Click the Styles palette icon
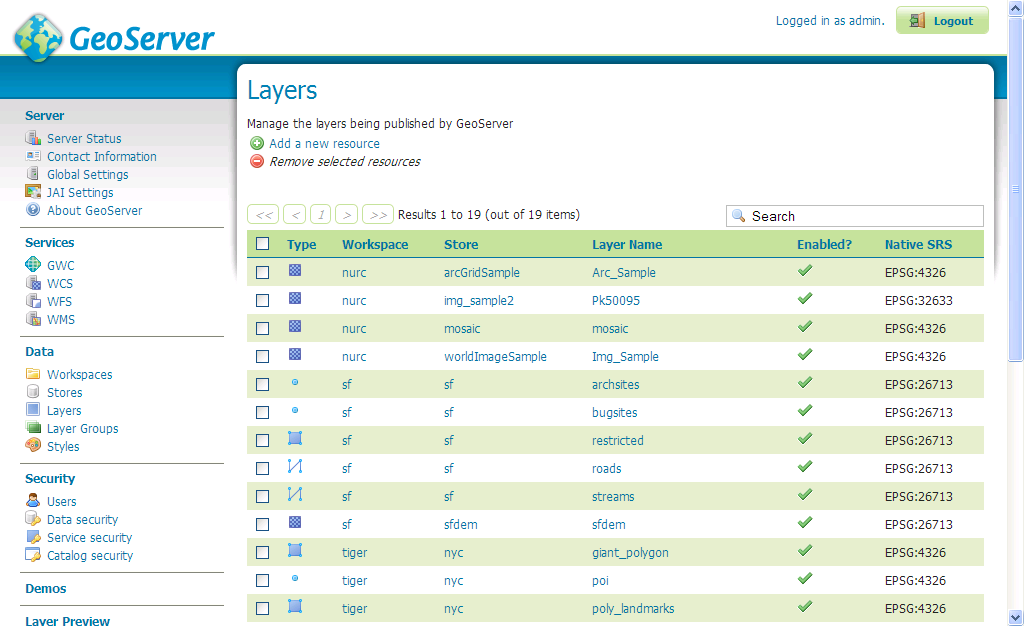 33,445
